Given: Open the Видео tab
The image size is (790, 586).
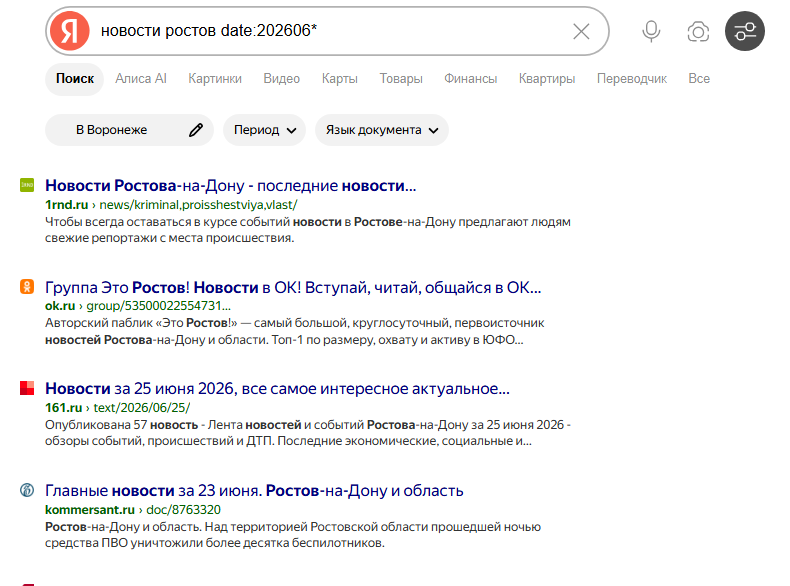Looking at the screenshot, I should point(281,79).
